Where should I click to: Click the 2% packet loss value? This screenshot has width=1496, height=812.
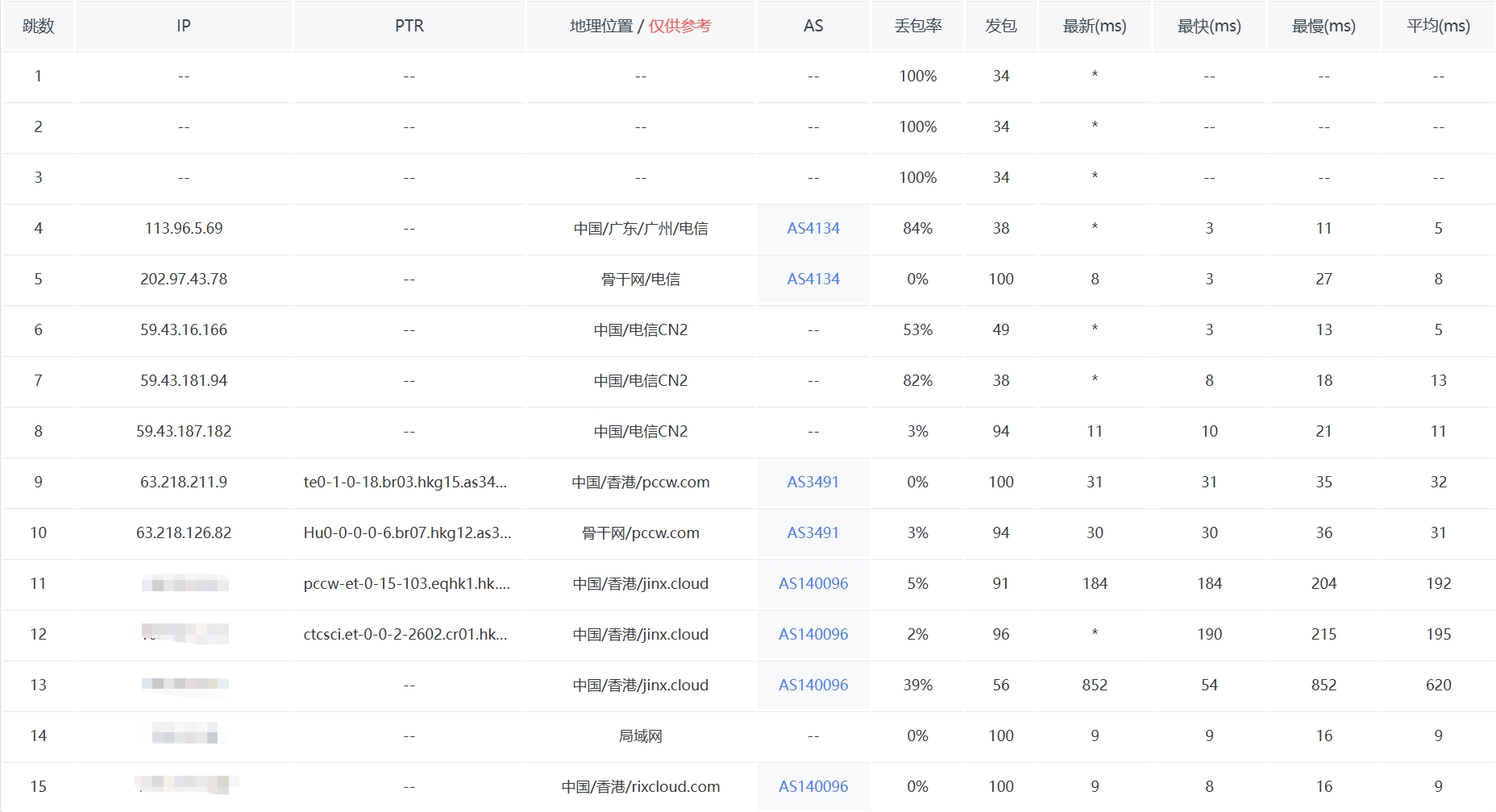pyautogui.click(x=918, y=634)
